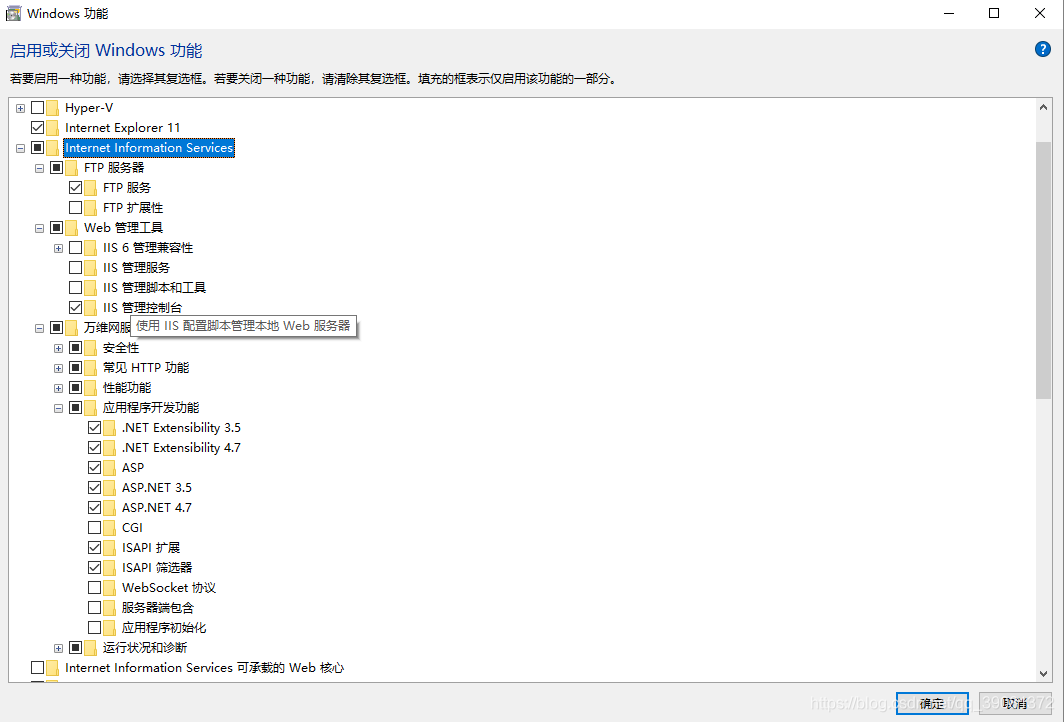The width and height of the screenshot is (1064, 722).
Task: Click folder icon beside FTP 服务
Action: click(x=91, y=188)
